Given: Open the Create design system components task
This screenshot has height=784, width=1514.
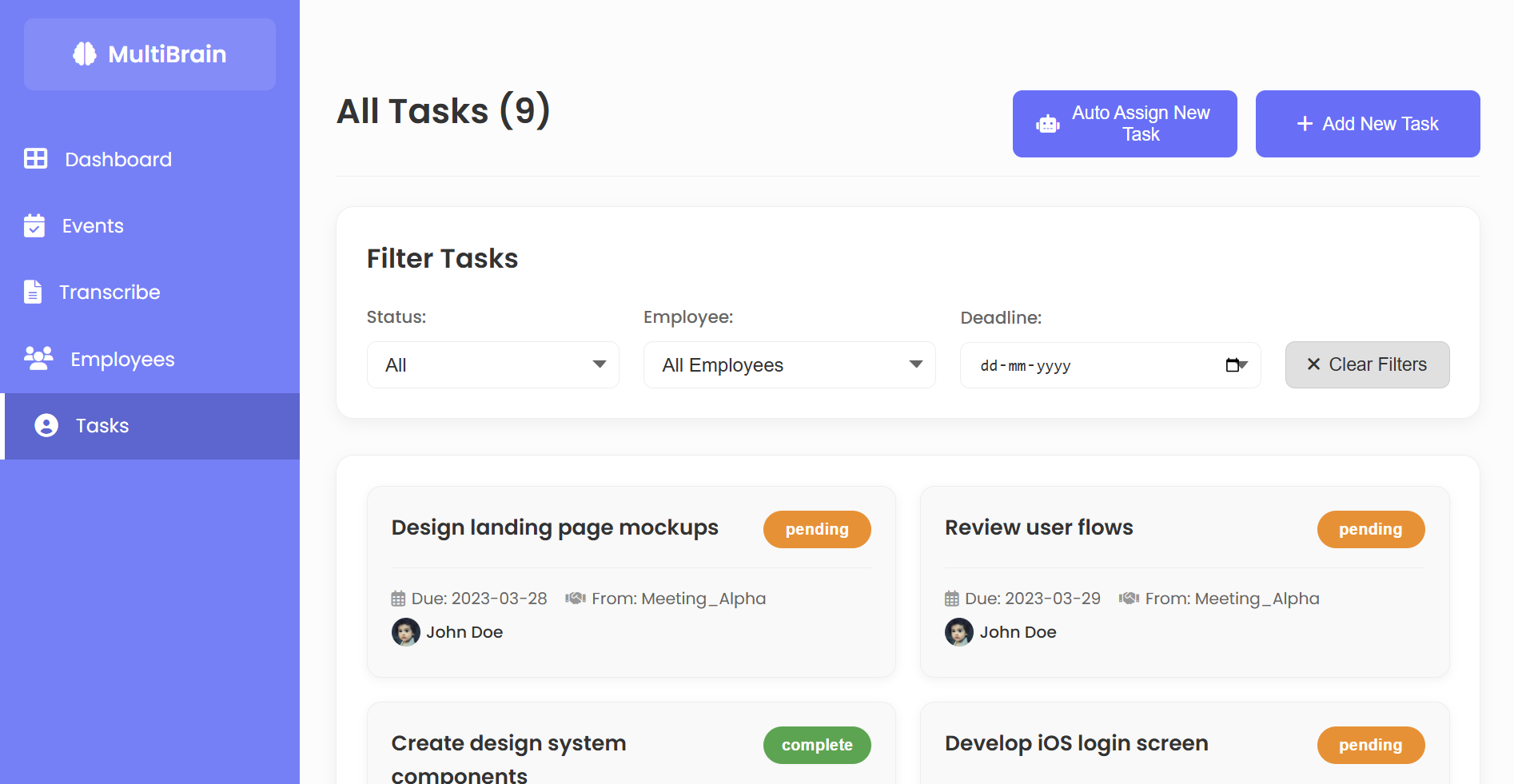Looking at the screenshot, I should (508, 759).
